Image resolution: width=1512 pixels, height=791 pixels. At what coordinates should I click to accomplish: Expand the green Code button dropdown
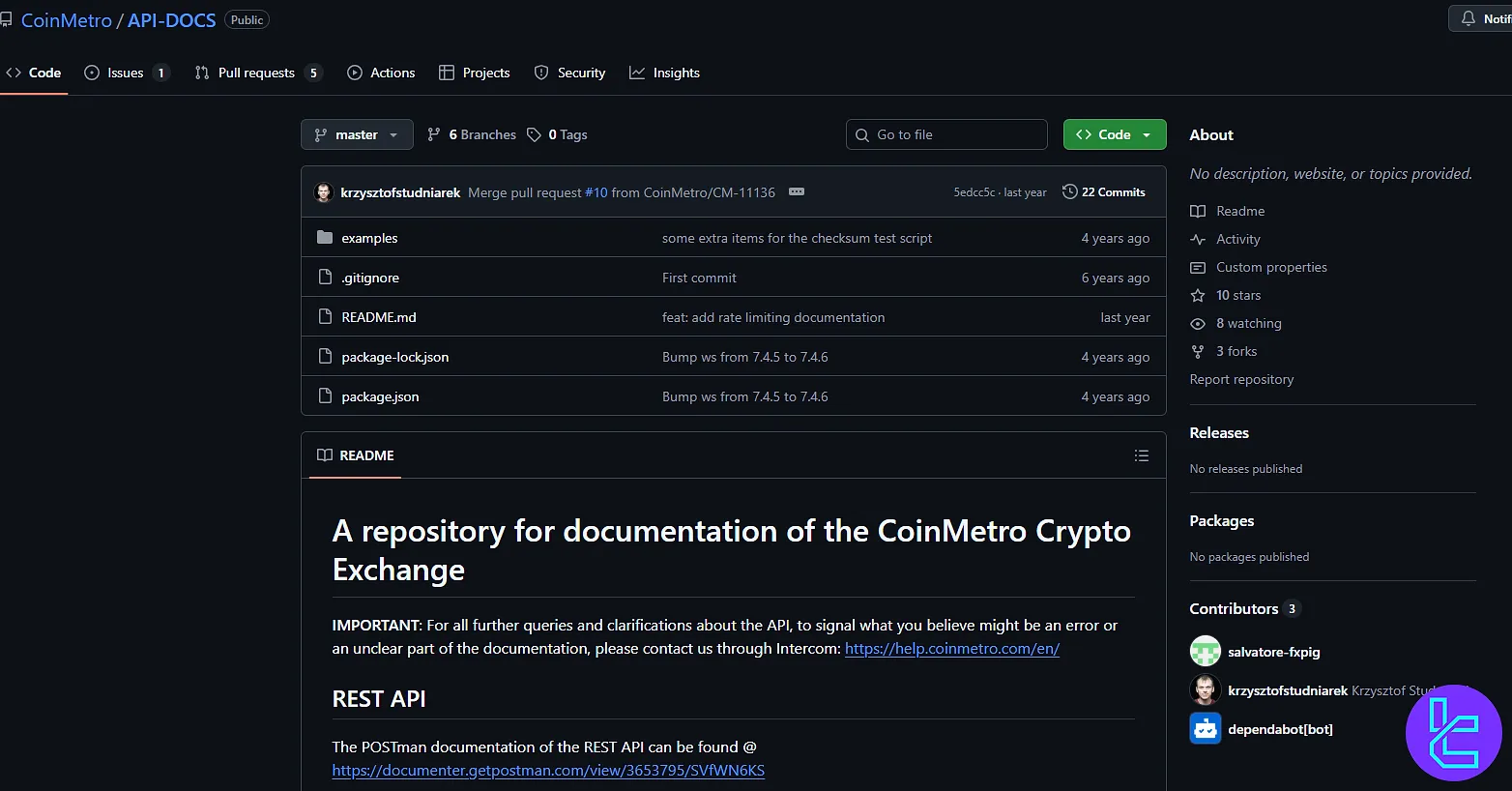coord(1115,134)
